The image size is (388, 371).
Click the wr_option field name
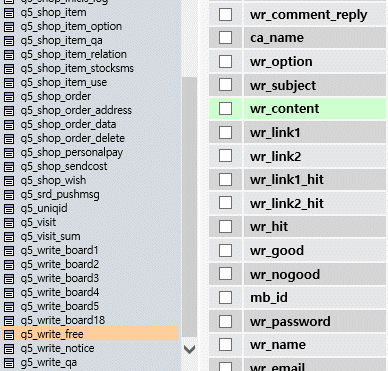[x=281, y=62]
